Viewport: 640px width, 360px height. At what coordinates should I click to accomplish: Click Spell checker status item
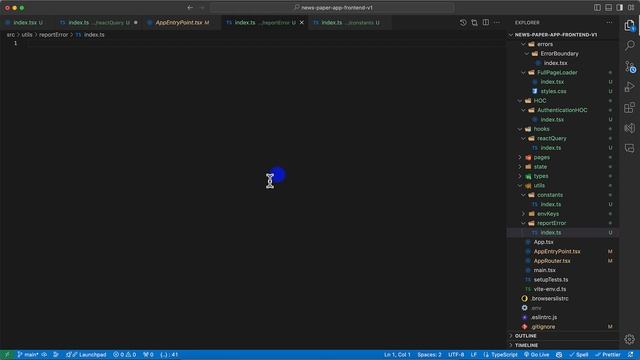[x=579, y=355]
